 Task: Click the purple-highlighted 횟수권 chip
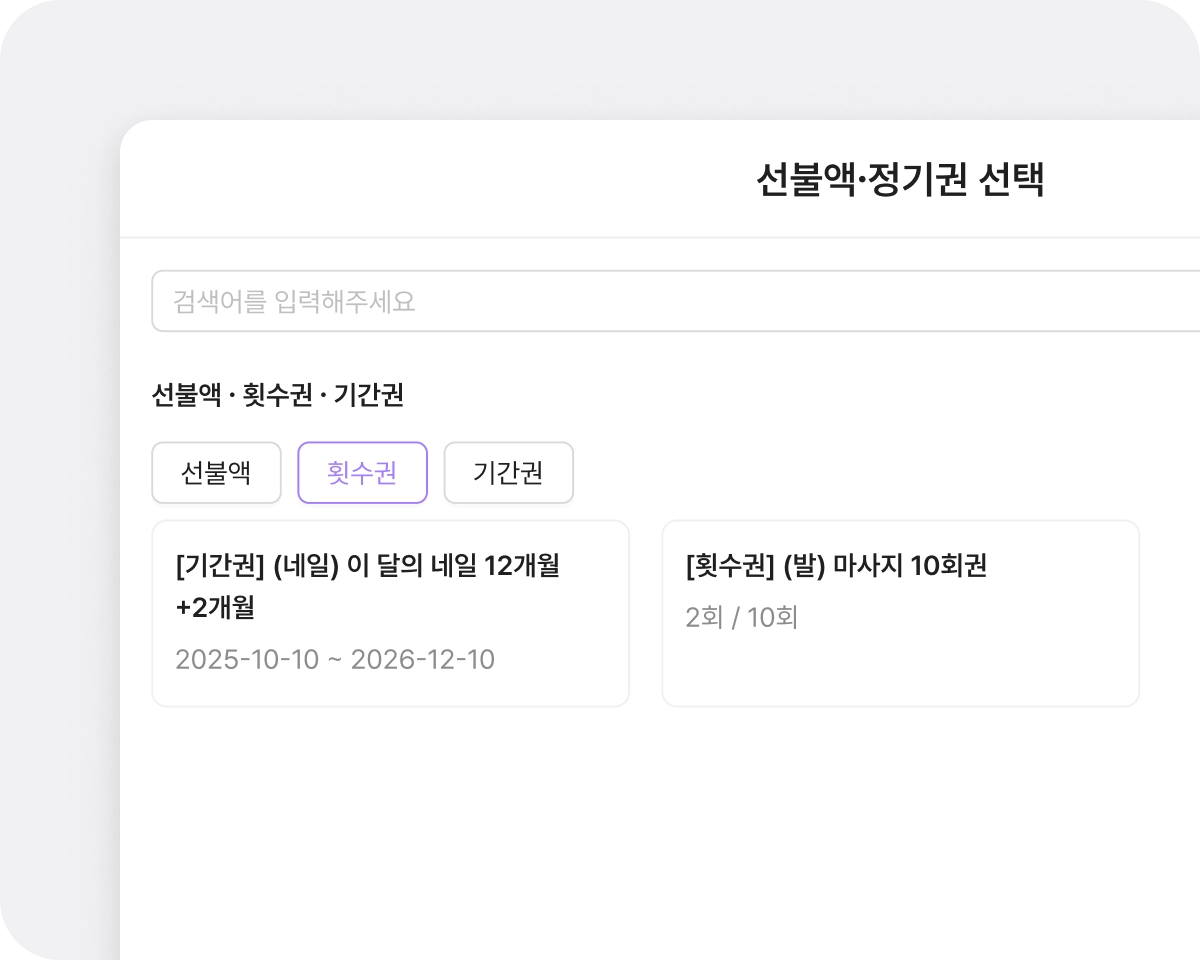tap(362, 473)
